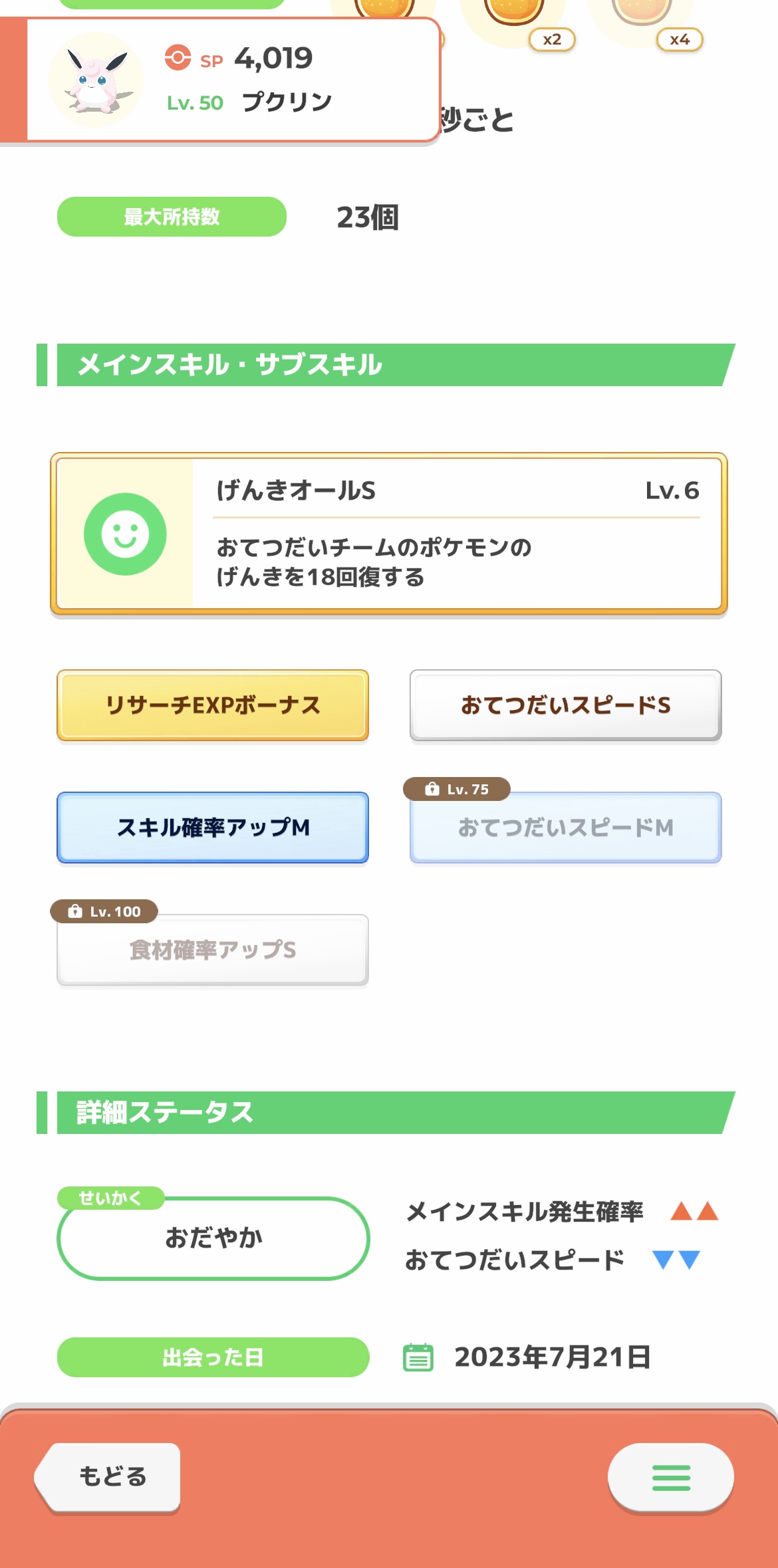The width and height of the screenshot is (778, 1568).
Task: Tap the lock icon on Lv. 100 badge
Action: point(75,911)
